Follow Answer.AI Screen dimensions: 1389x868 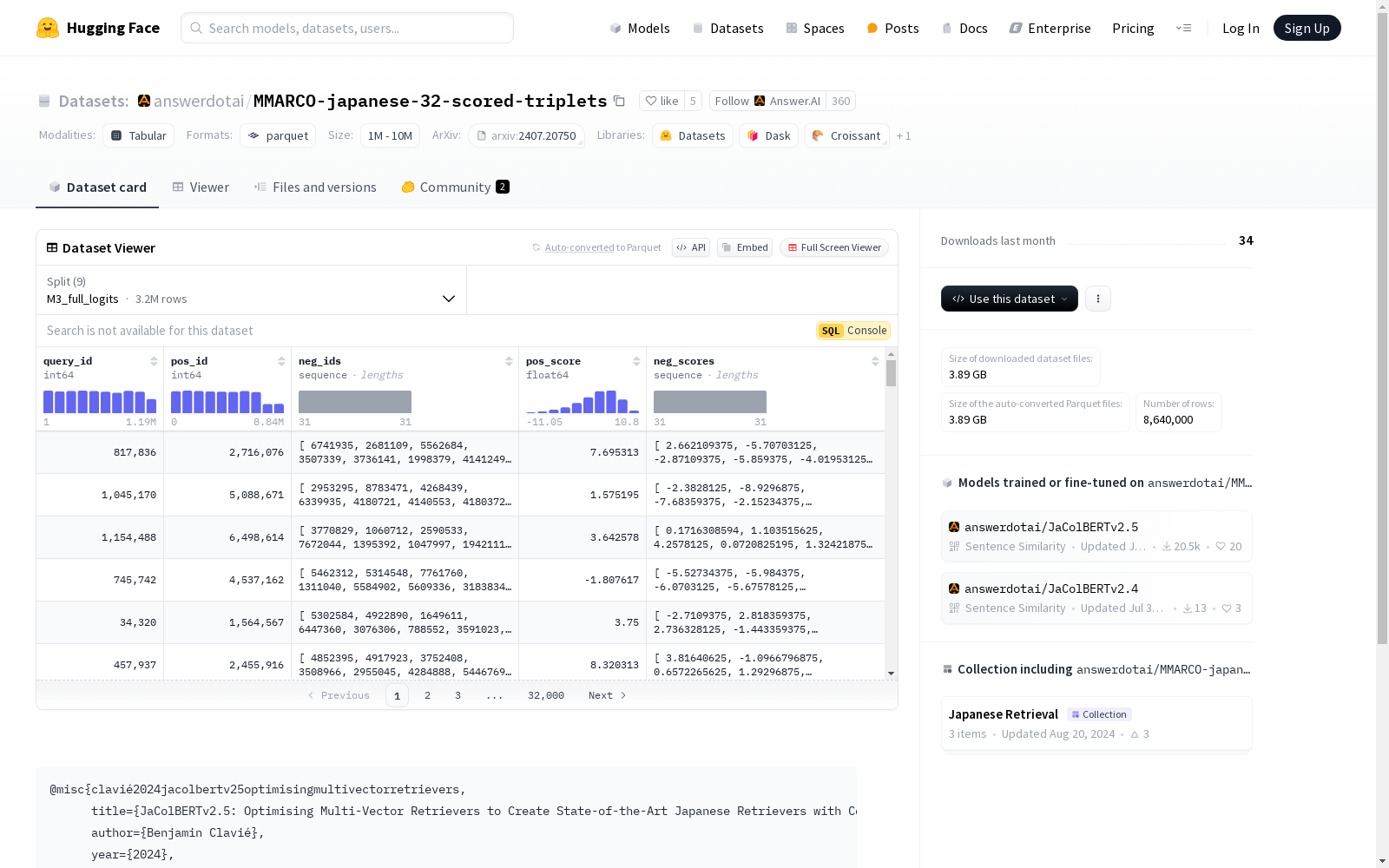(767, 101)
